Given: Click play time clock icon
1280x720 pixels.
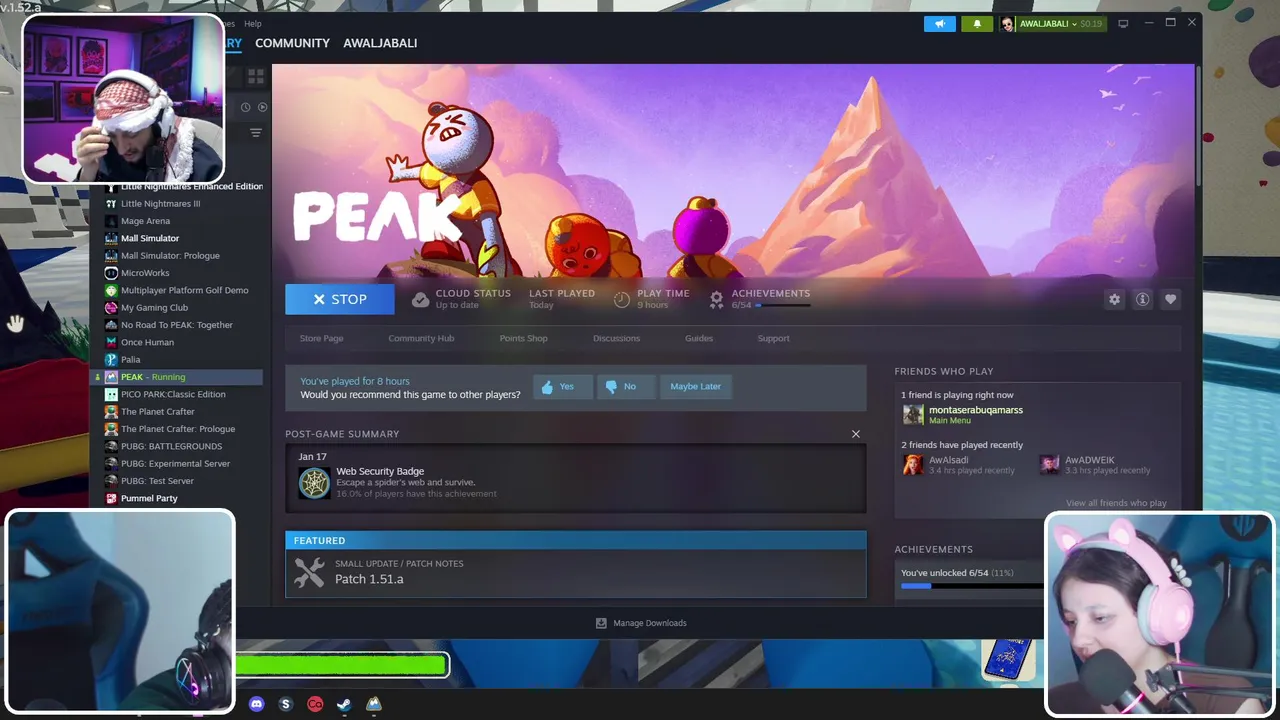Looking at the screenshot, I should [x=622, y=299].
